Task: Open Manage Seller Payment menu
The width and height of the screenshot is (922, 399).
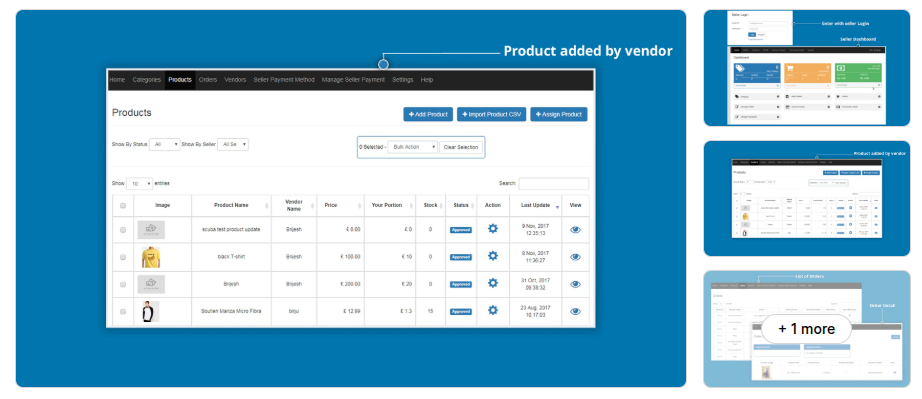Action: coord(353,80)
